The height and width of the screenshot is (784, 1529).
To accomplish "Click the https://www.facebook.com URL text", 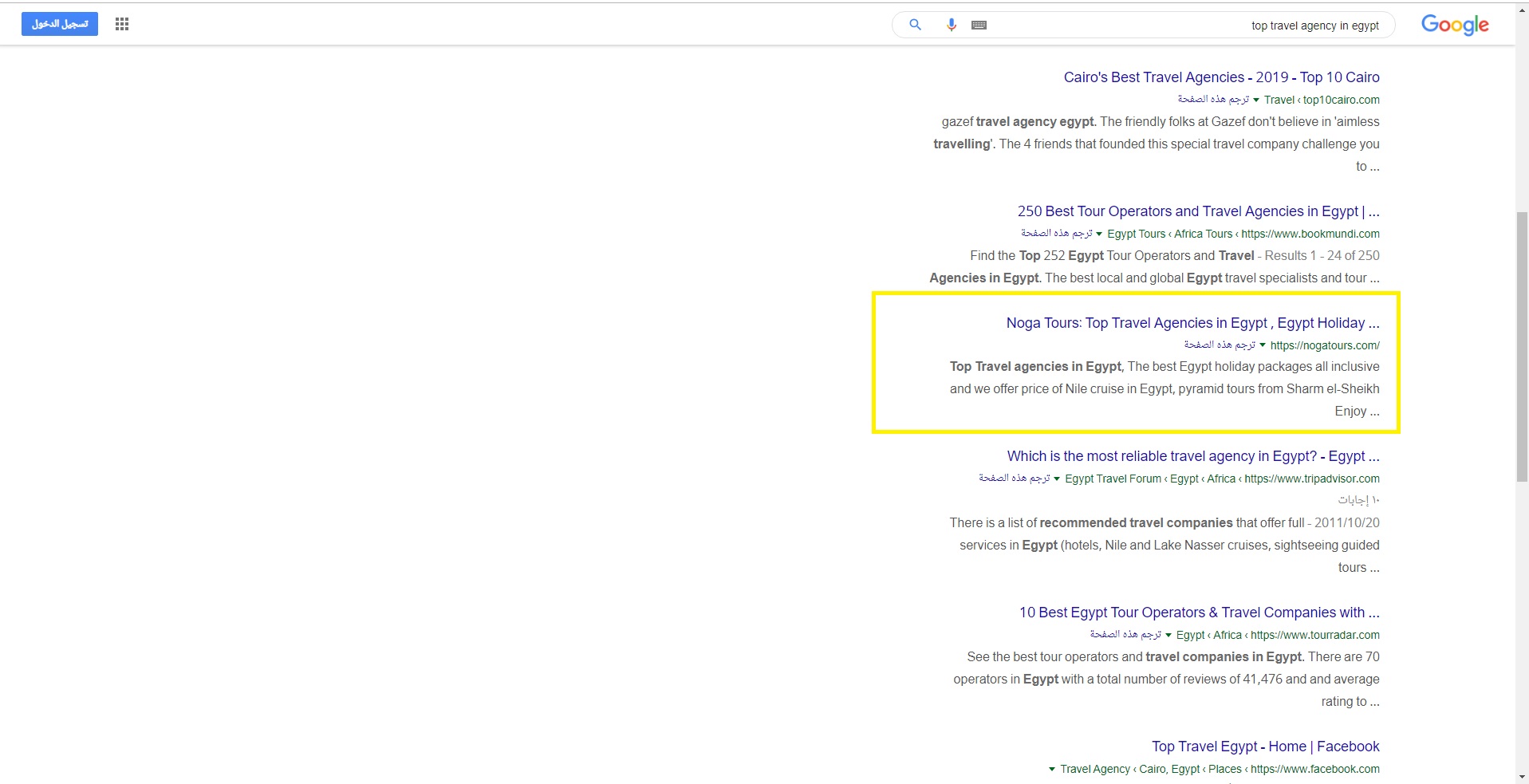I will (x=1315, y=769).
